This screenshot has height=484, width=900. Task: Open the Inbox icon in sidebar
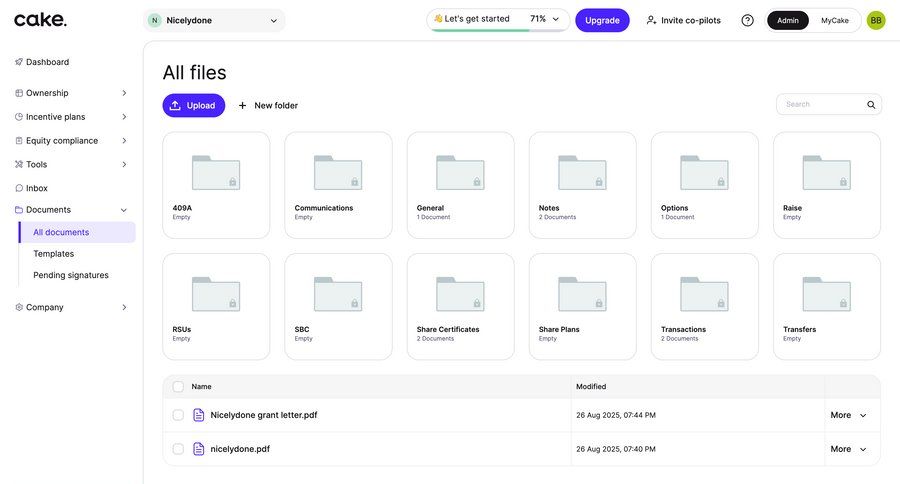[19, 188]
